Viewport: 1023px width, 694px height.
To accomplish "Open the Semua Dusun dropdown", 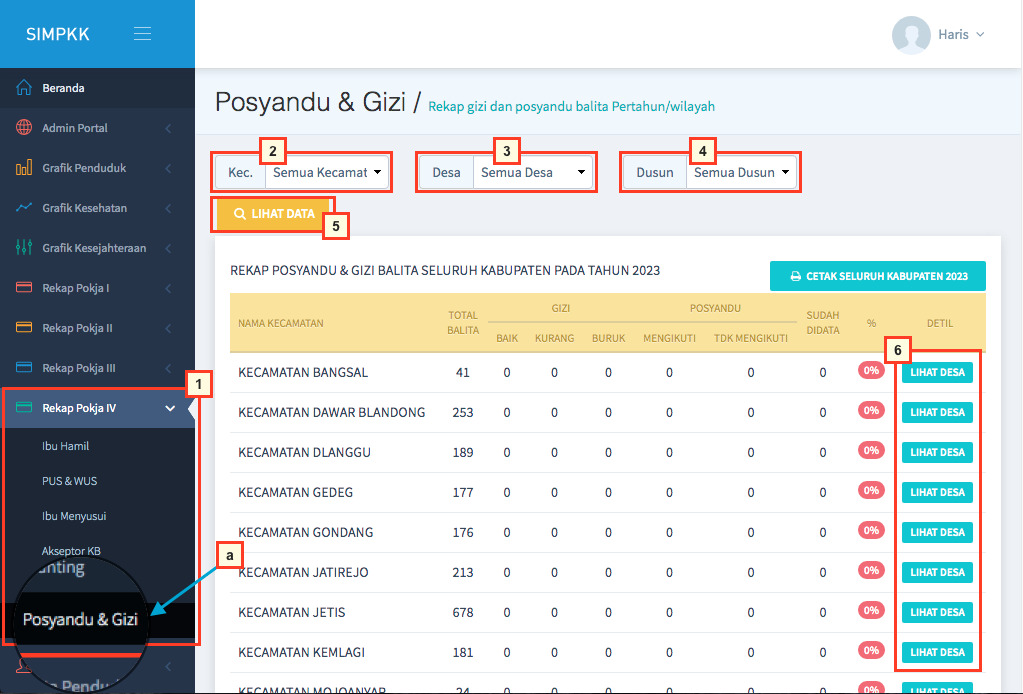I will [741, 172].
